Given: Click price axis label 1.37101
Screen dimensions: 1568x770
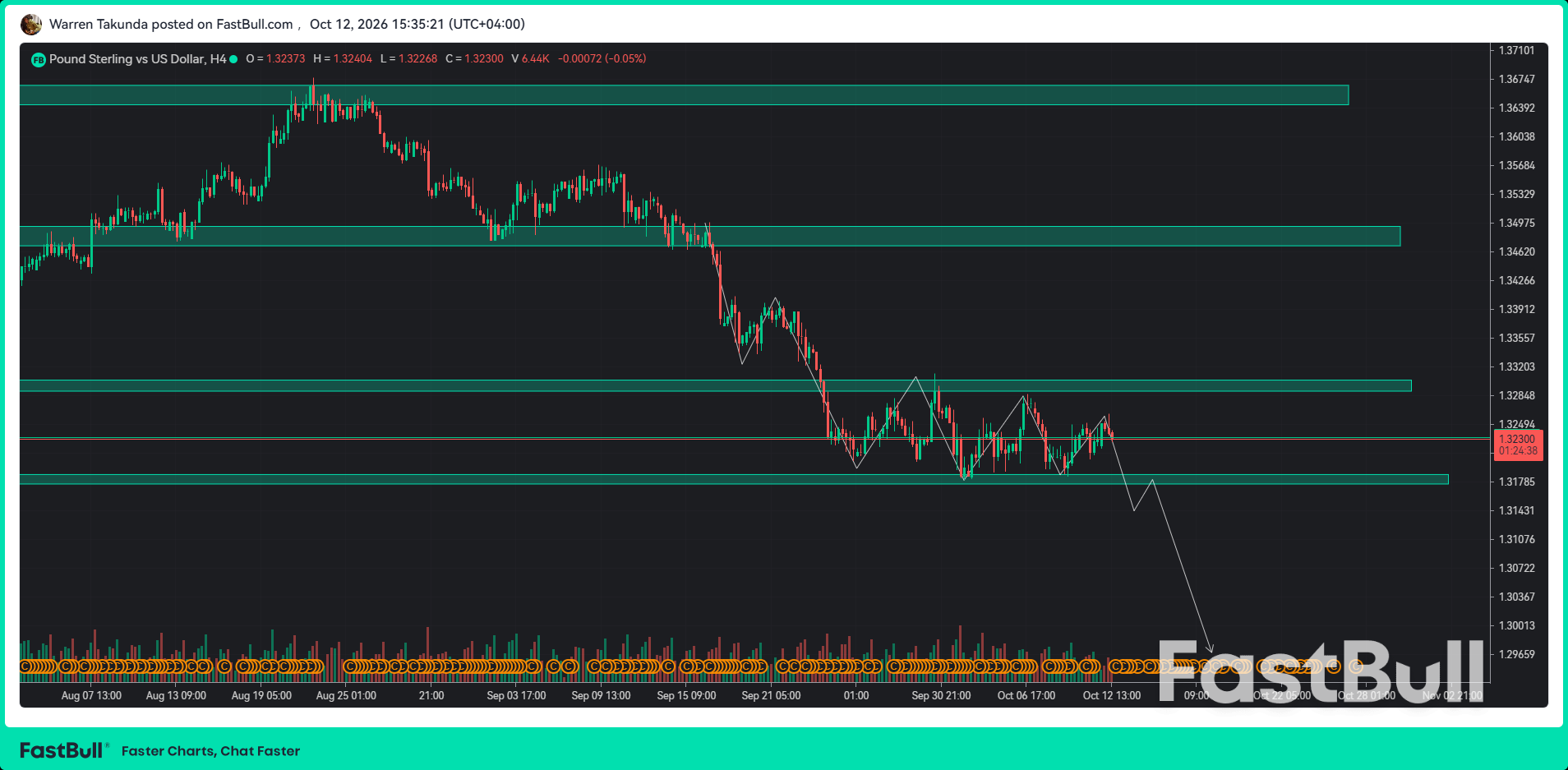Looking at the screenshot, I should tap(1516, 51).
